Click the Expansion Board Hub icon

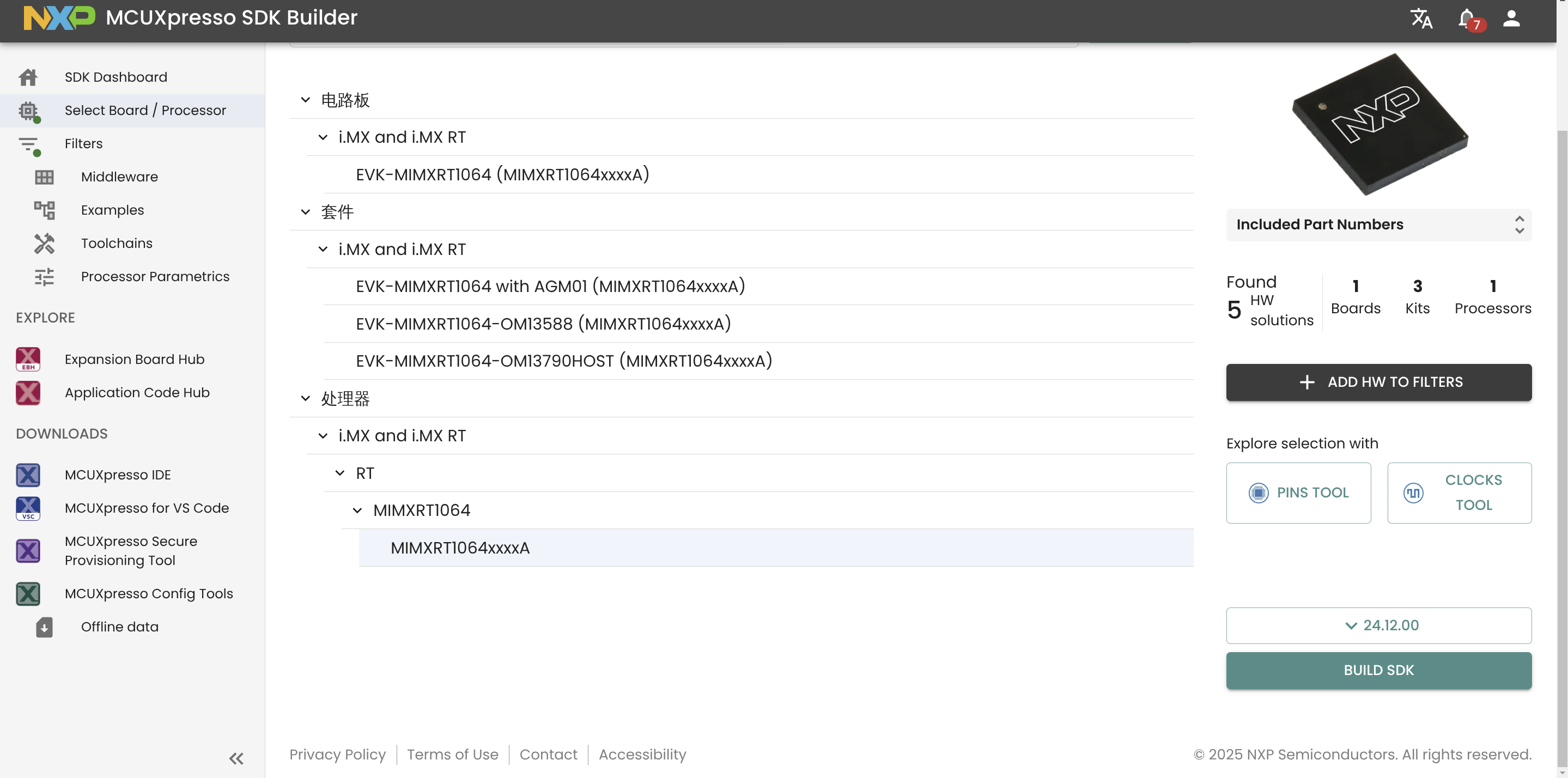coord(28,359)
